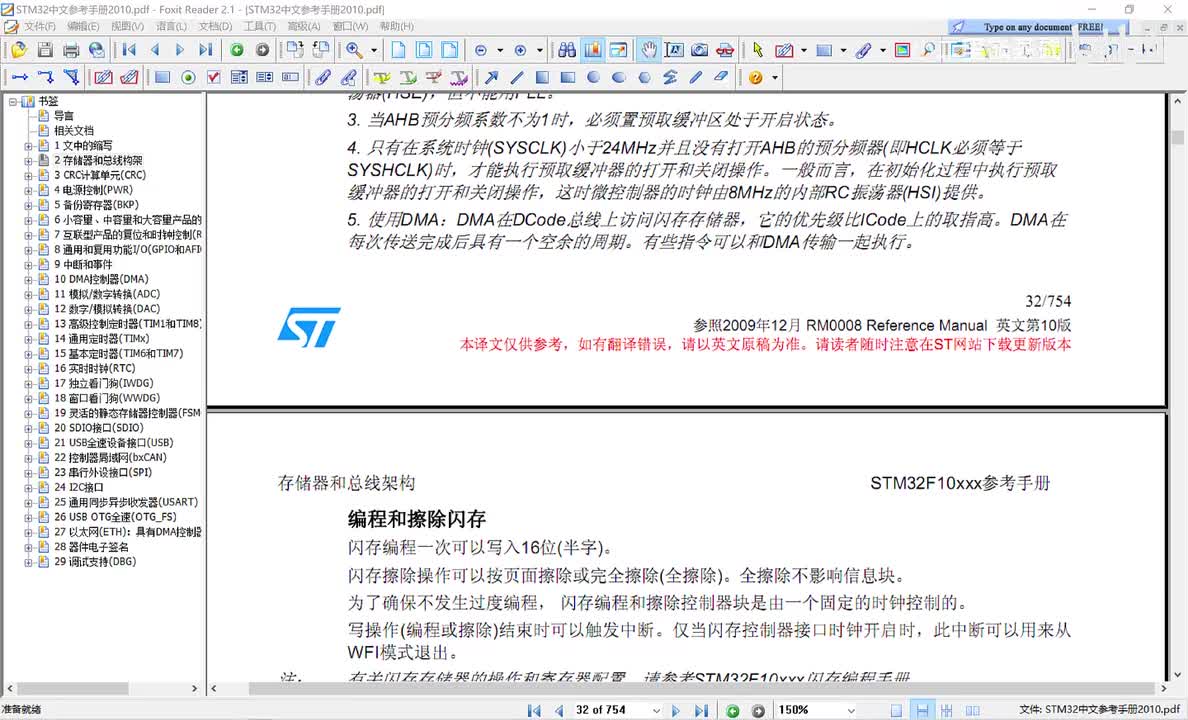Screen dimensions: 1188x720
Task: Toggle continuous facing layout in status bar
Action: pos(946,710)
